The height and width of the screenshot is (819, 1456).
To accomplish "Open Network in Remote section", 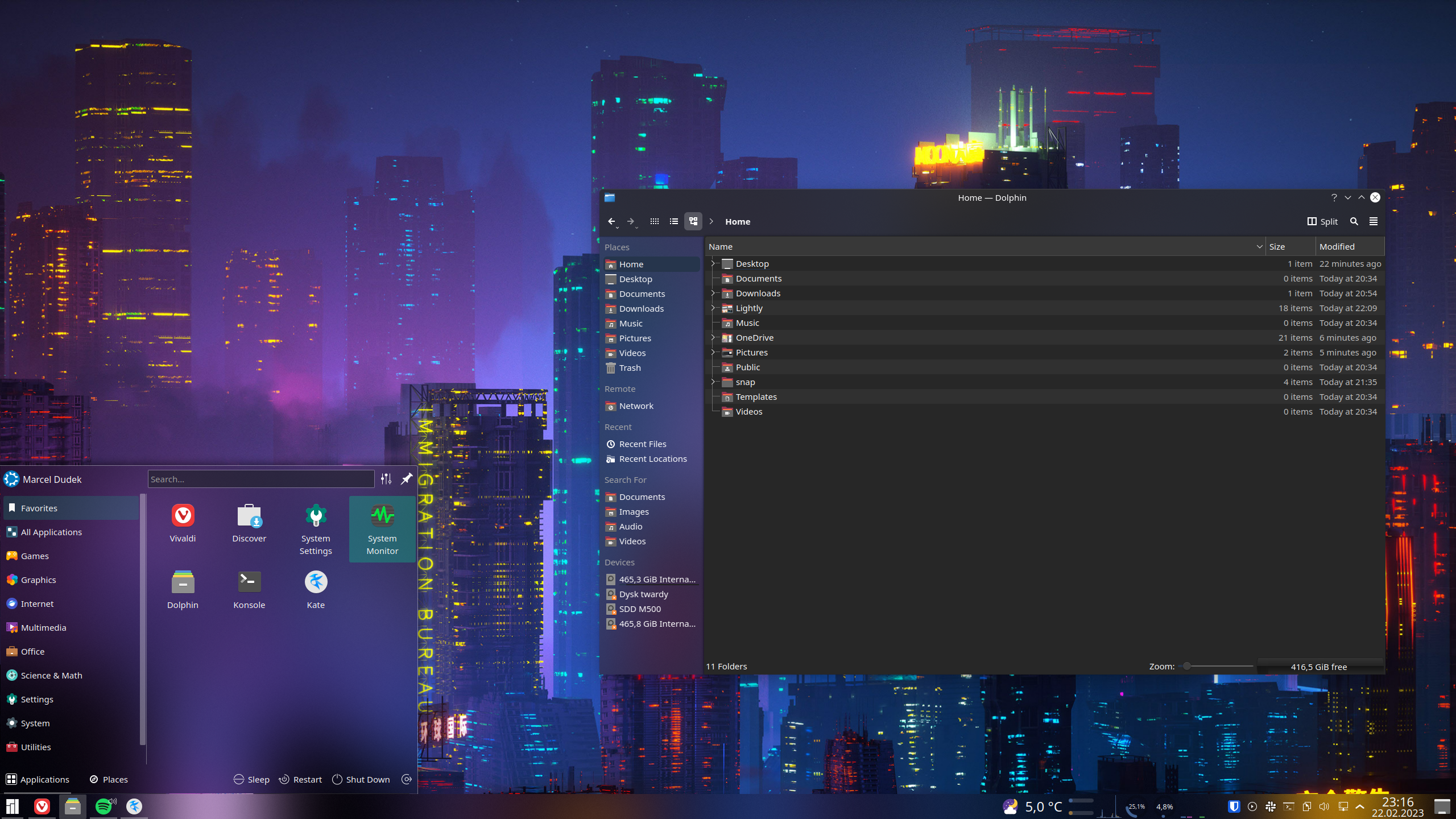I will point(652,406).
